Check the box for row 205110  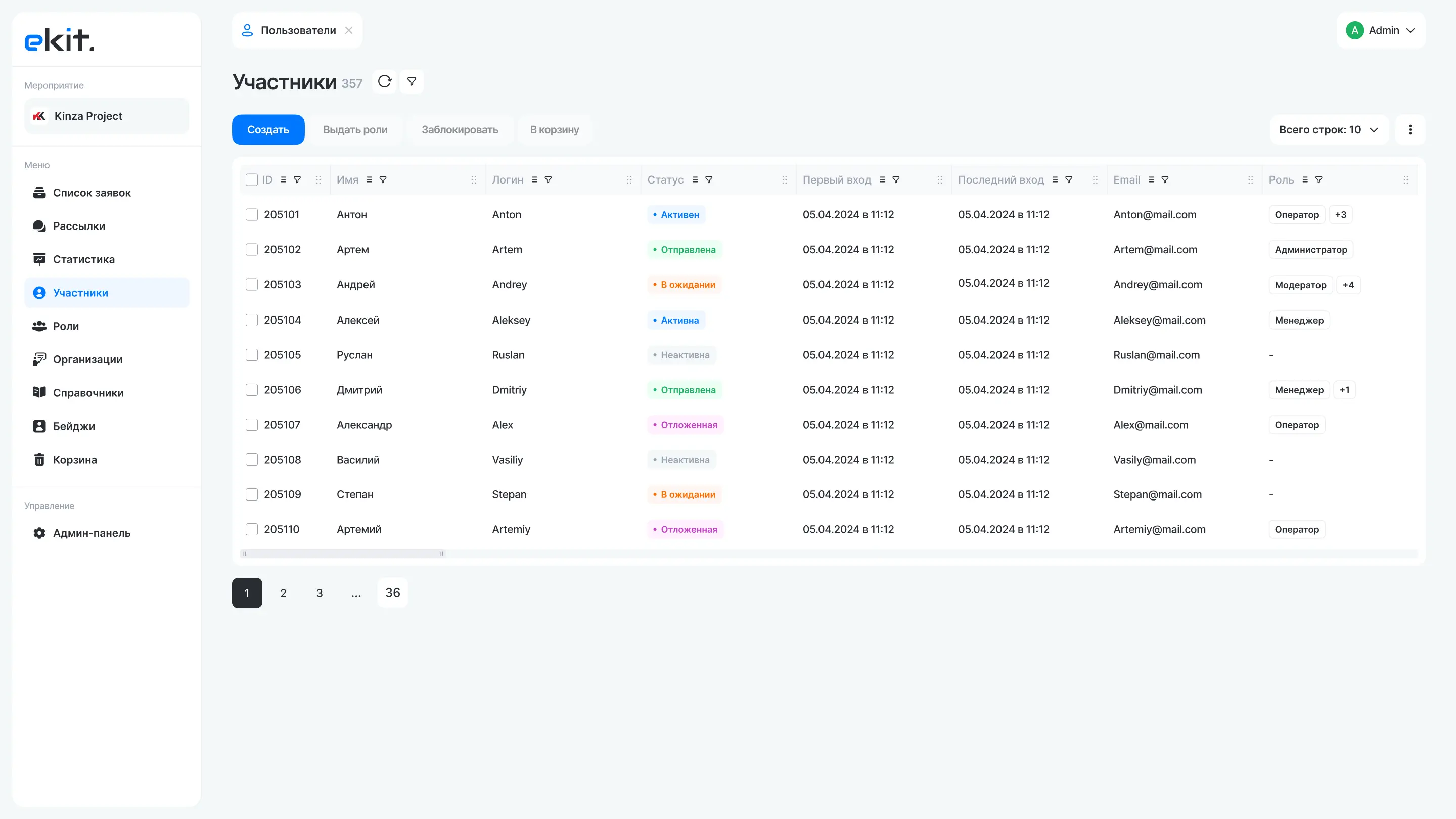252,530
